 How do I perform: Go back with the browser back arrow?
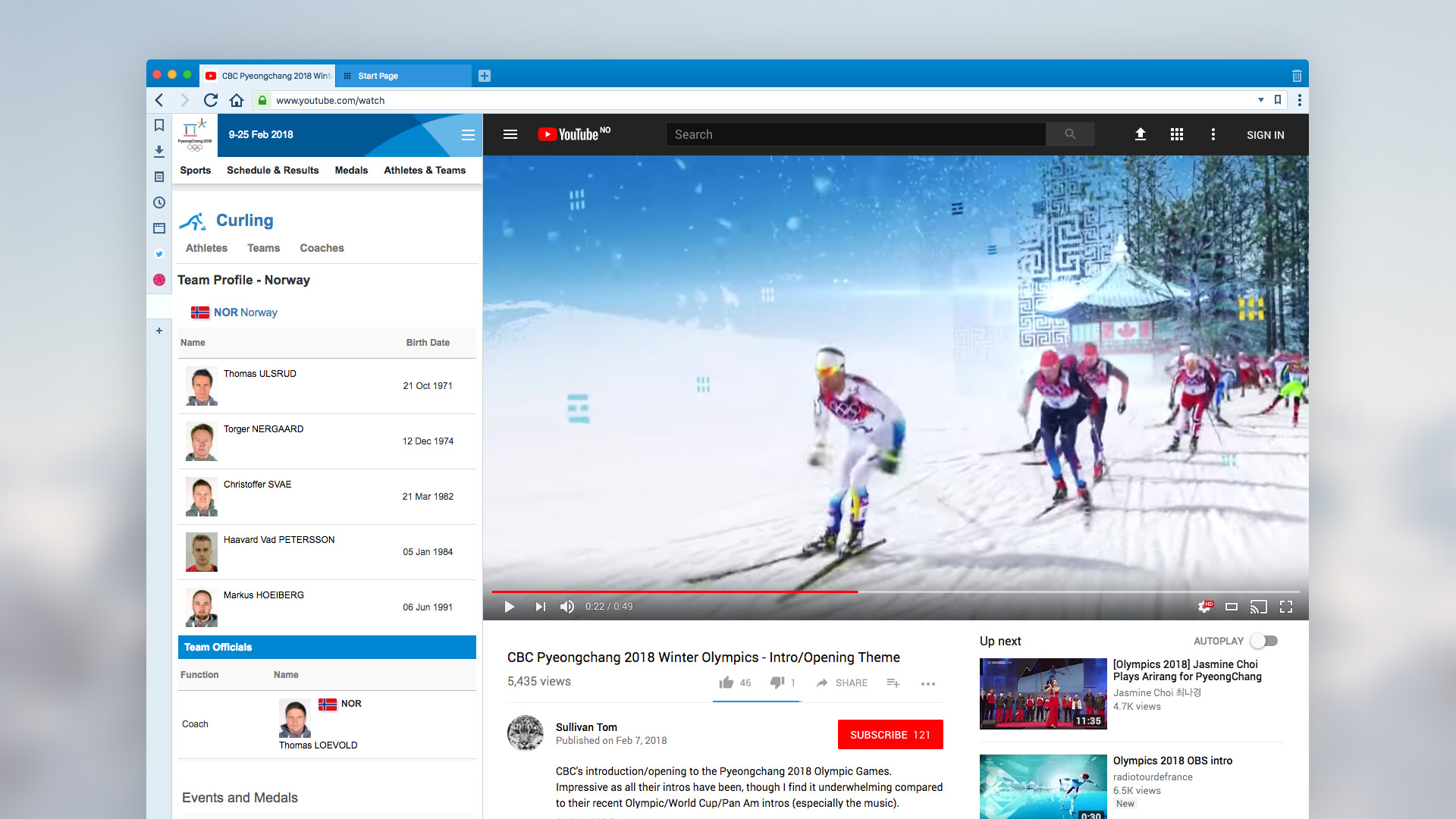click(159, 100)
